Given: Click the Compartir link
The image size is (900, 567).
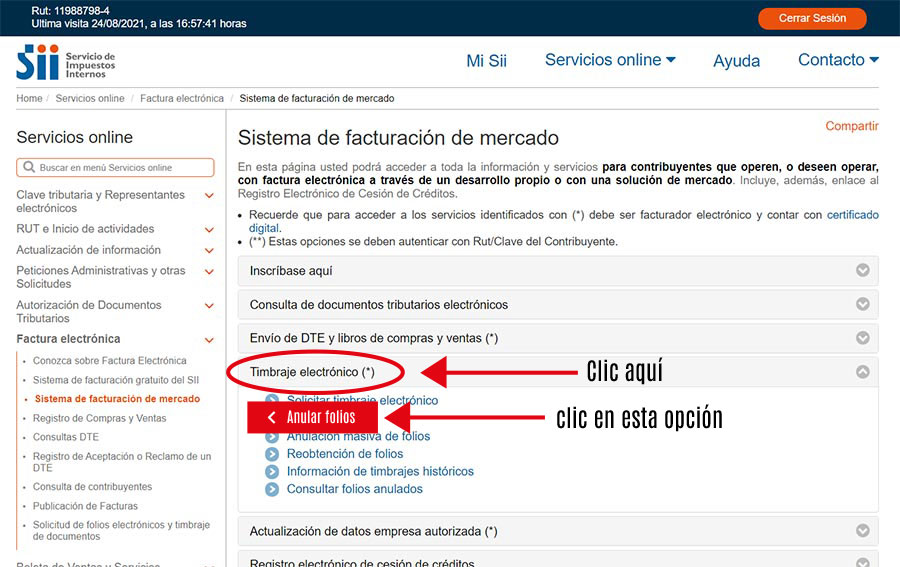Looking at the screenshot, I should coord(852,126).
